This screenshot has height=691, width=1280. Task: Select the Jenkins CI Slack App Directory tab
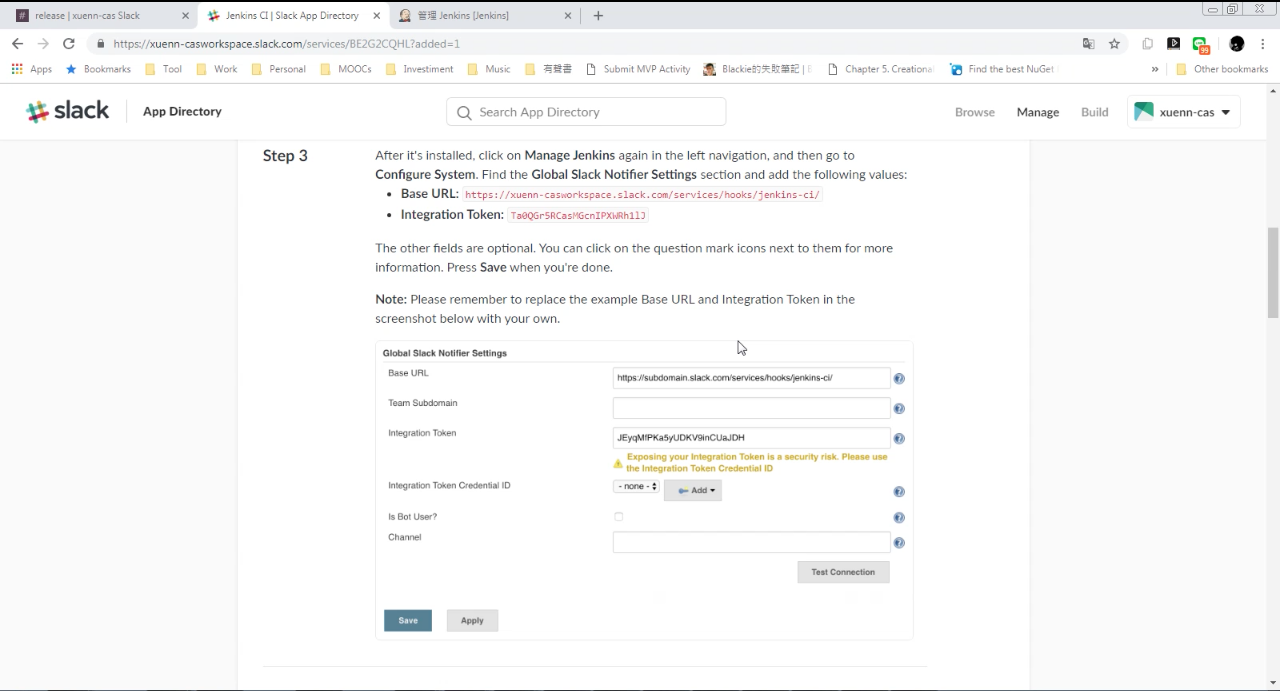(x=292, y=16)
